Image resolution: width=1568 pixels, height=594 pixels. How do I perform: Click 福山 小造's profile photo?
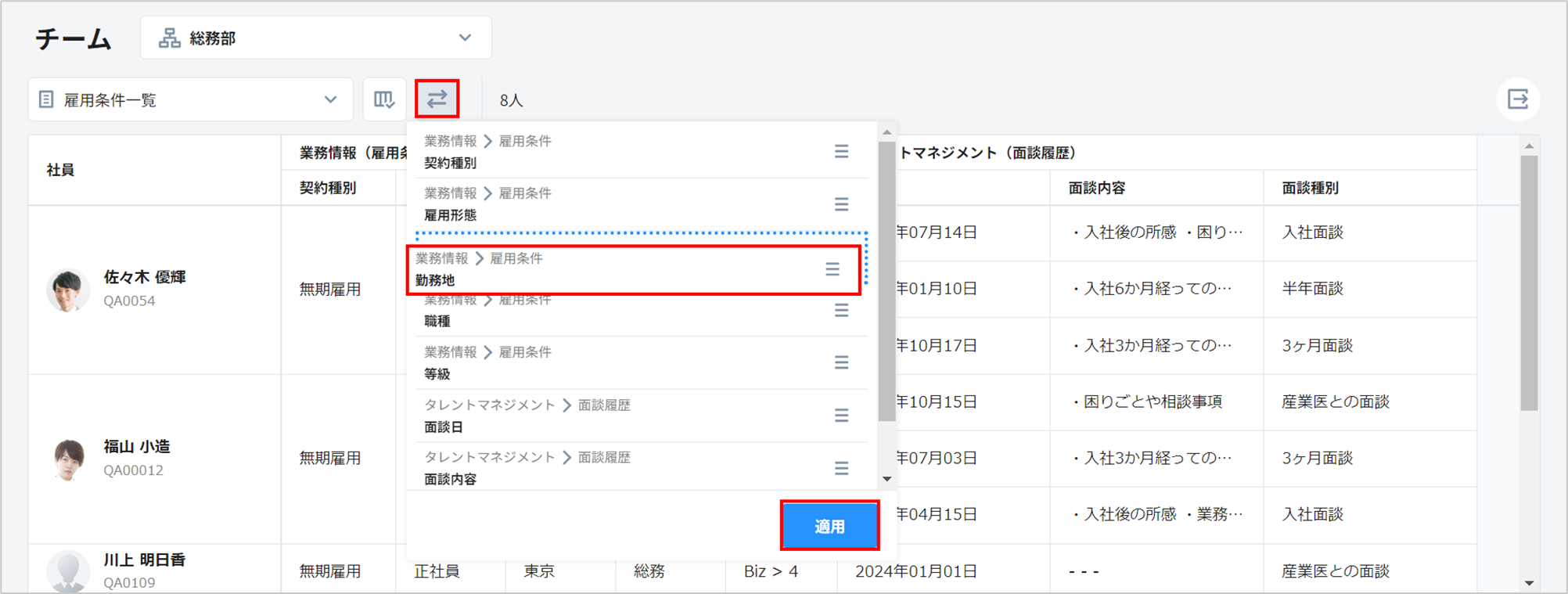[x=68, y=458]
